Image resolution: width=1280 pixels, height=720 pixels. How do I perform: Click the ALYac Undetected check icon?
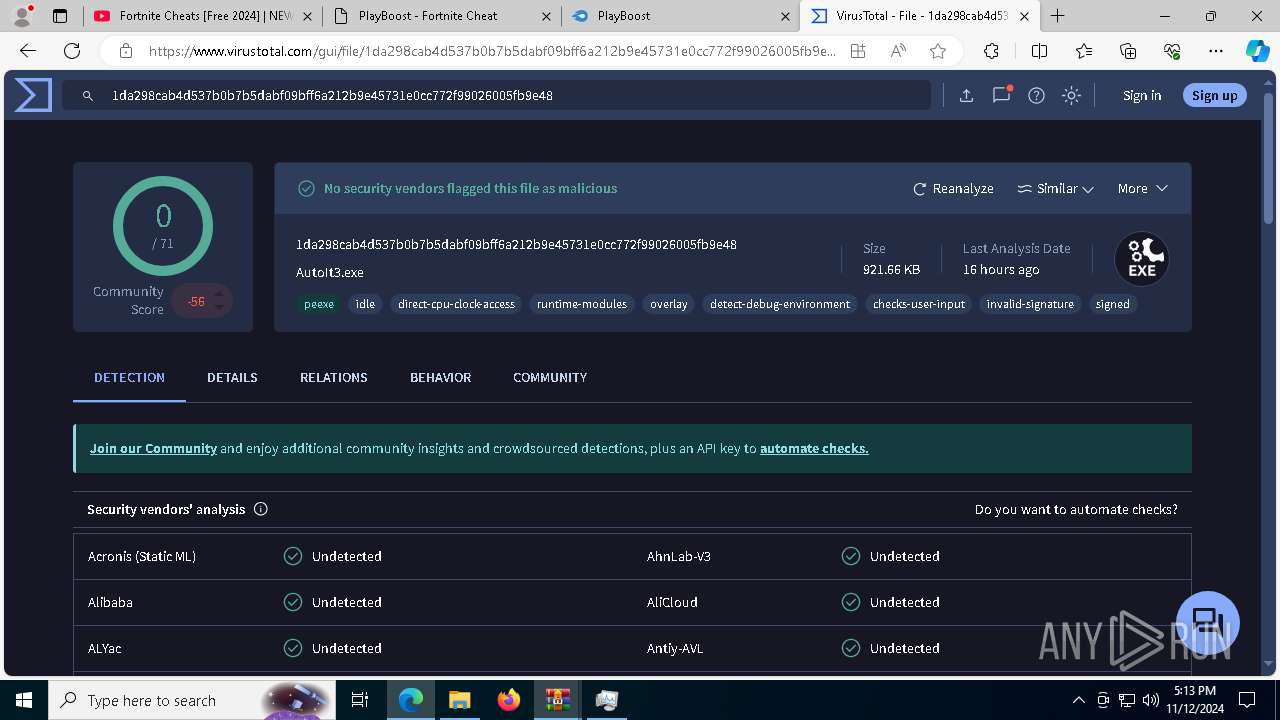click(x=293, y=648)
